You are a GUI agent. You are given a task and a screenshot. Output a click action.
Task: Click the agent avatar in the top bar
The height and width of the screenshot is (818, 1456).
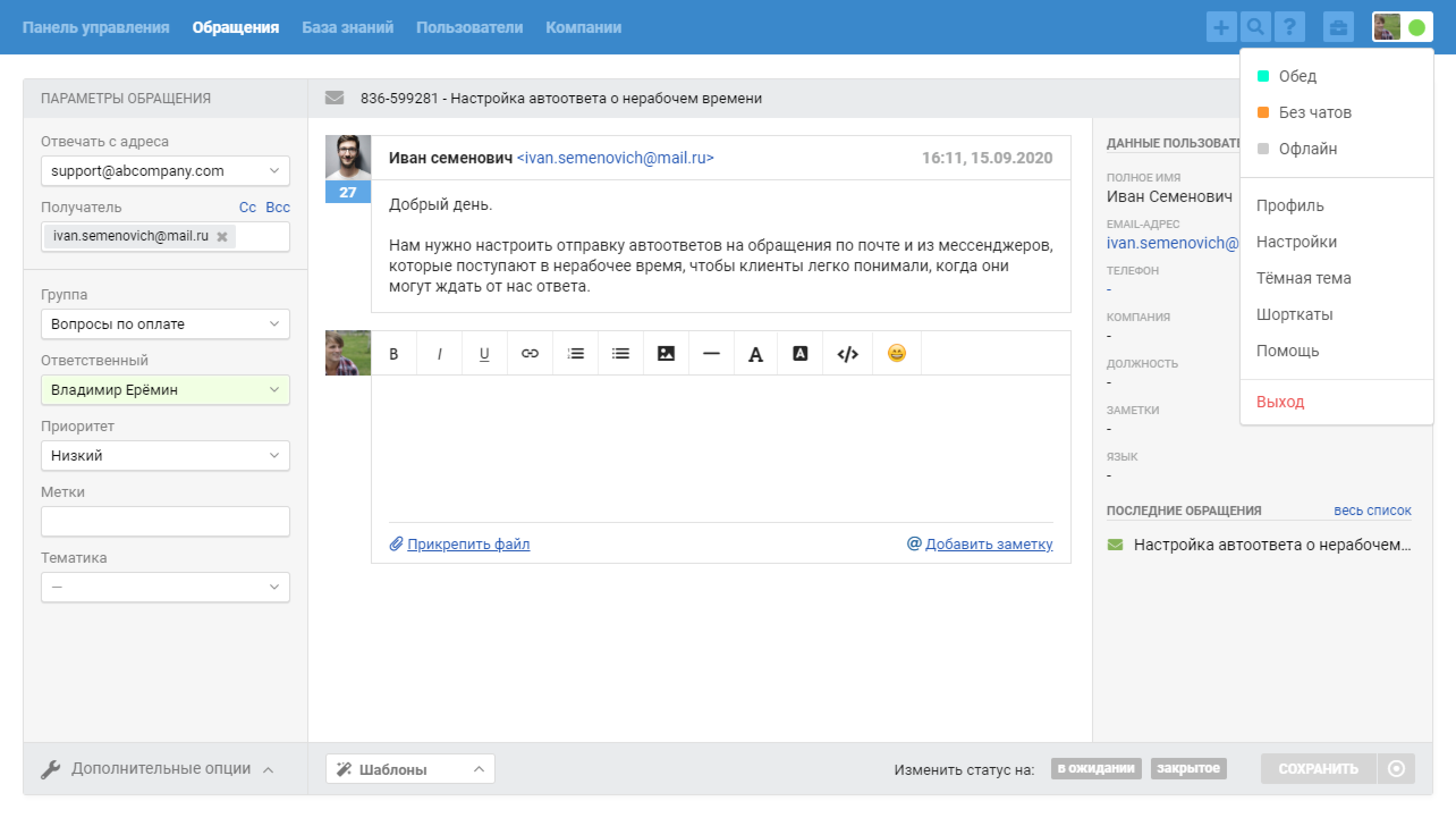coord(1387,27)
